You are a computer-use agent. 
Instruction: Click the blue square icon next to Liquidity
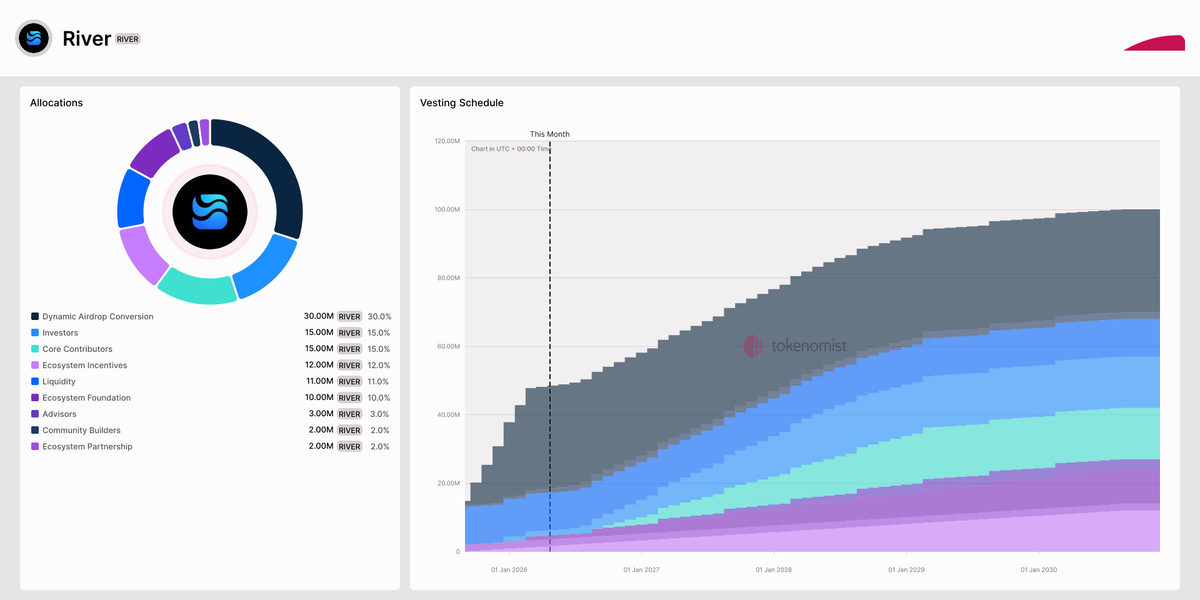click(x=34, y=381)
